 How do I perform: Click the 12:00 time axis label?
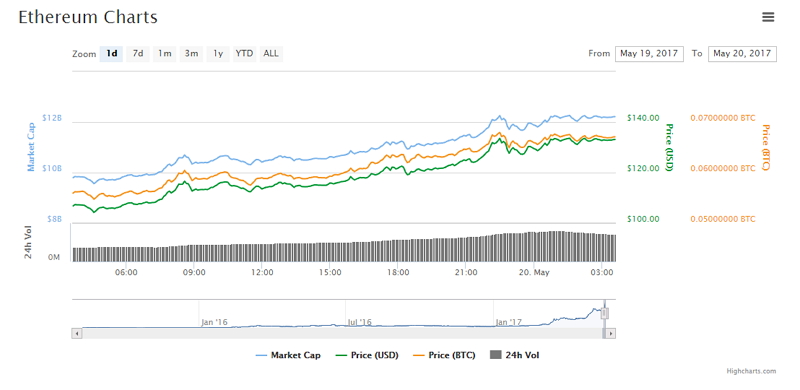point(262,272)
